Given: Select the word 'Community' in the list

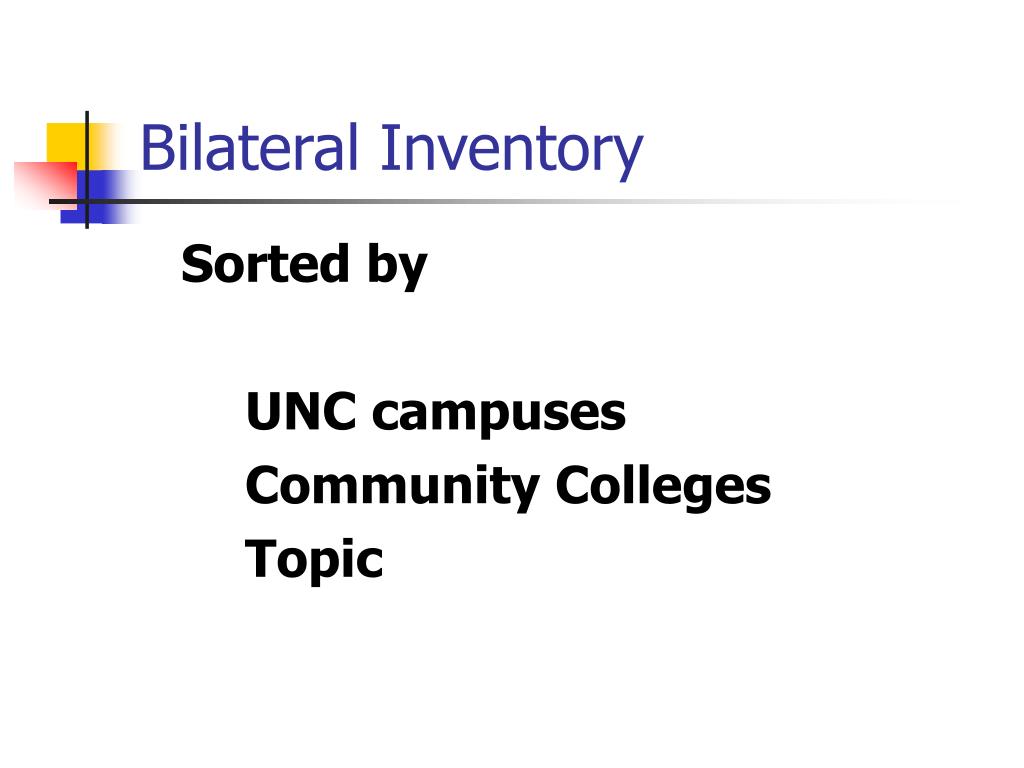Looking at the screenshot, I should coord(392,488).
